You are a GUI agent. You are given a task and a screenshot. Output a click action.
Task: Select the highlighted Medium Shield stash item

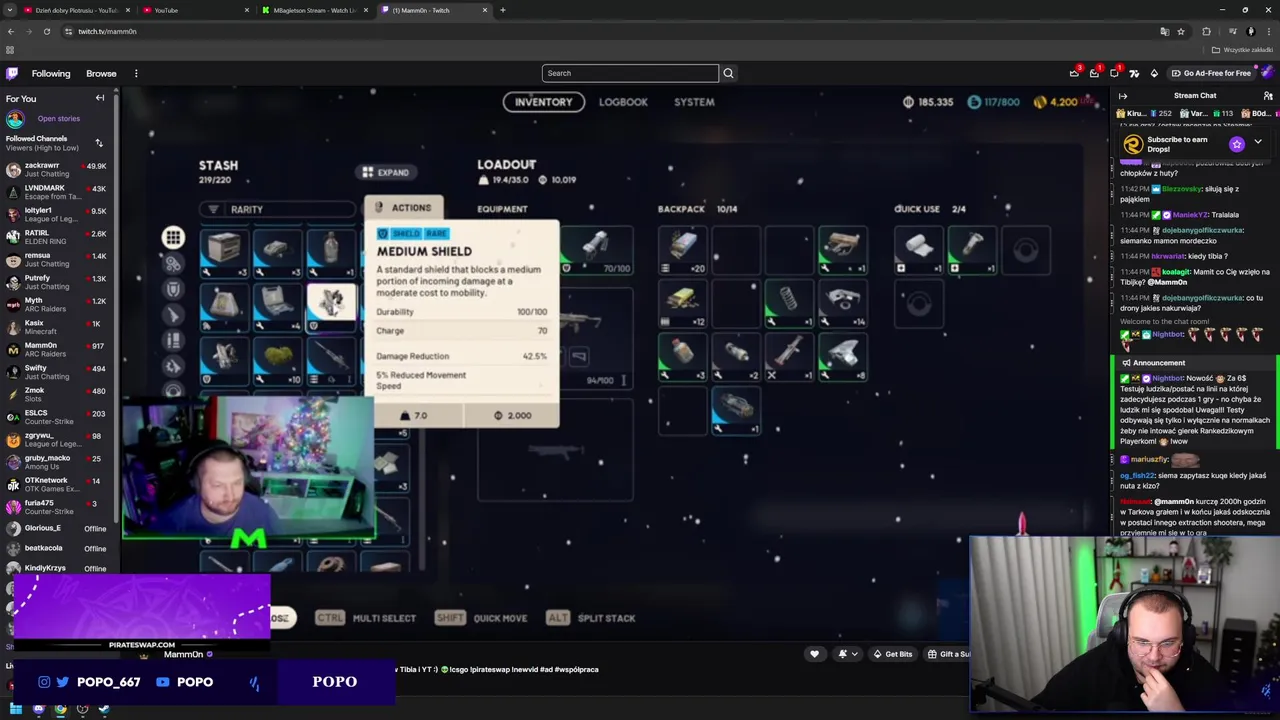click(x=332, y=307)
